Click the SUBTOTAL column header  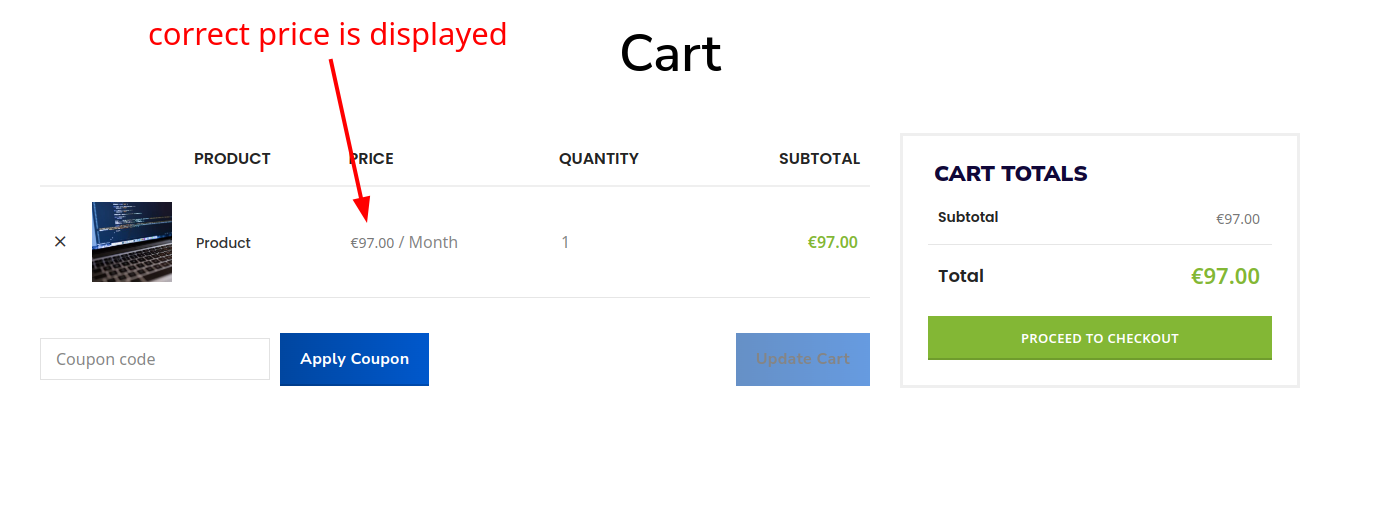820,159
